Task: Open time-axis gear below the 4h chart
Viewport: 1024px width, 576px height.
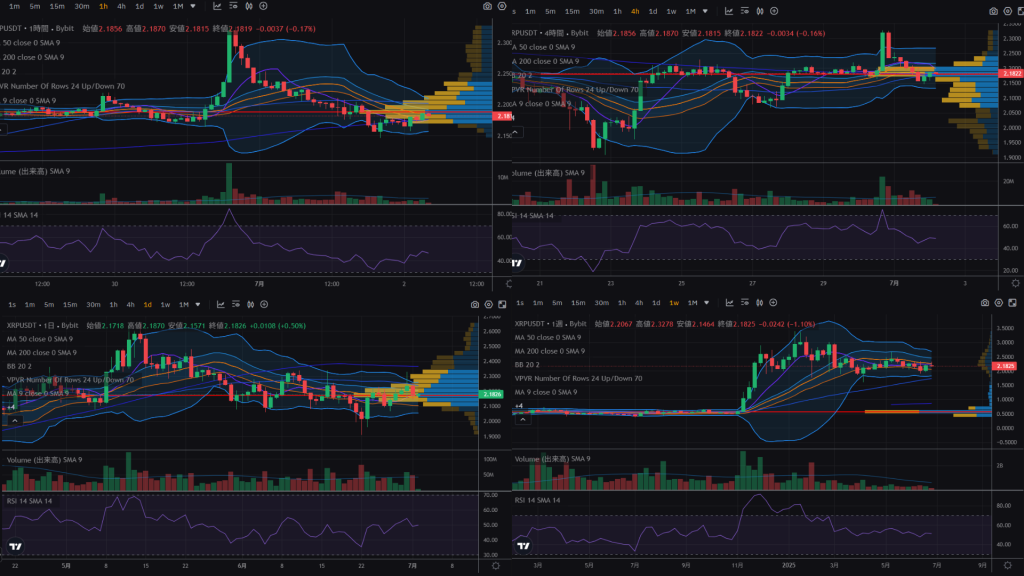Action: coord(1016,283)
